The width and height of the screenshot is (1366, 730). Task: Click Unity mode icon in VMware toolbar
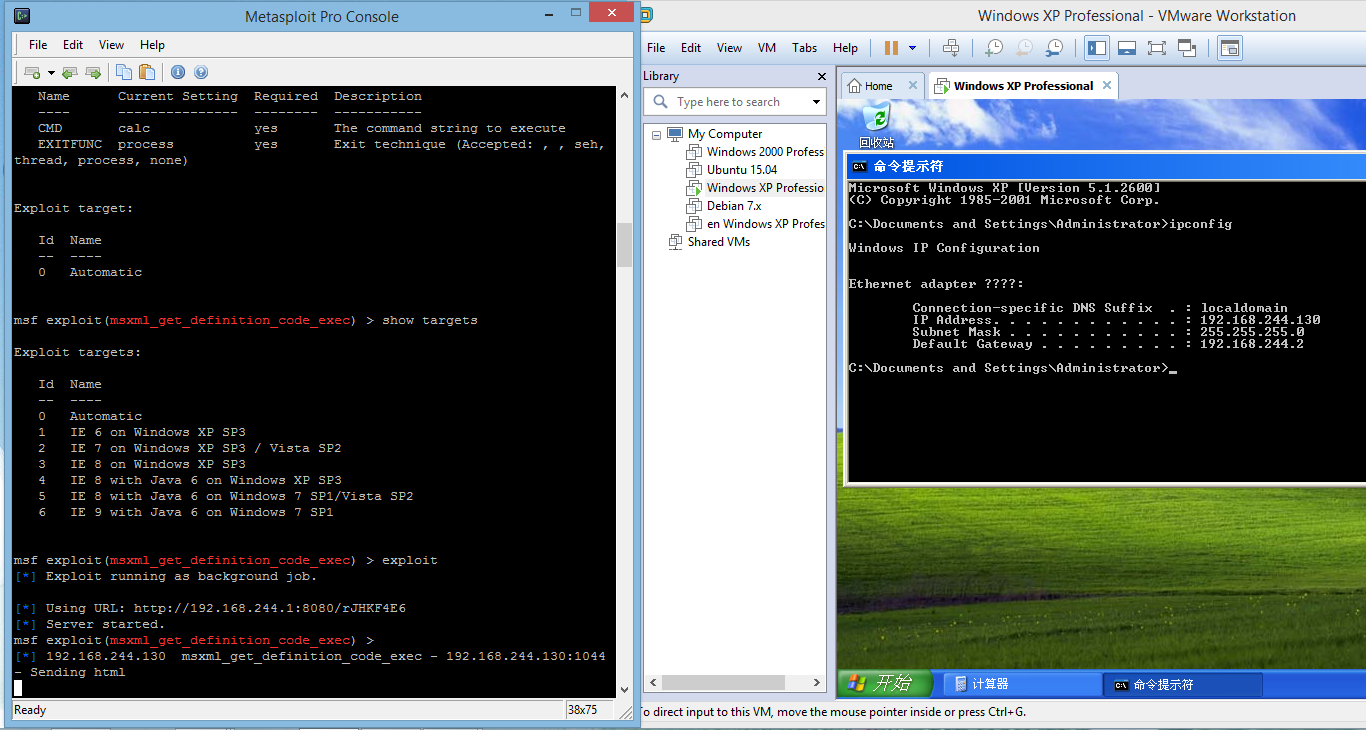point(1187,48)
